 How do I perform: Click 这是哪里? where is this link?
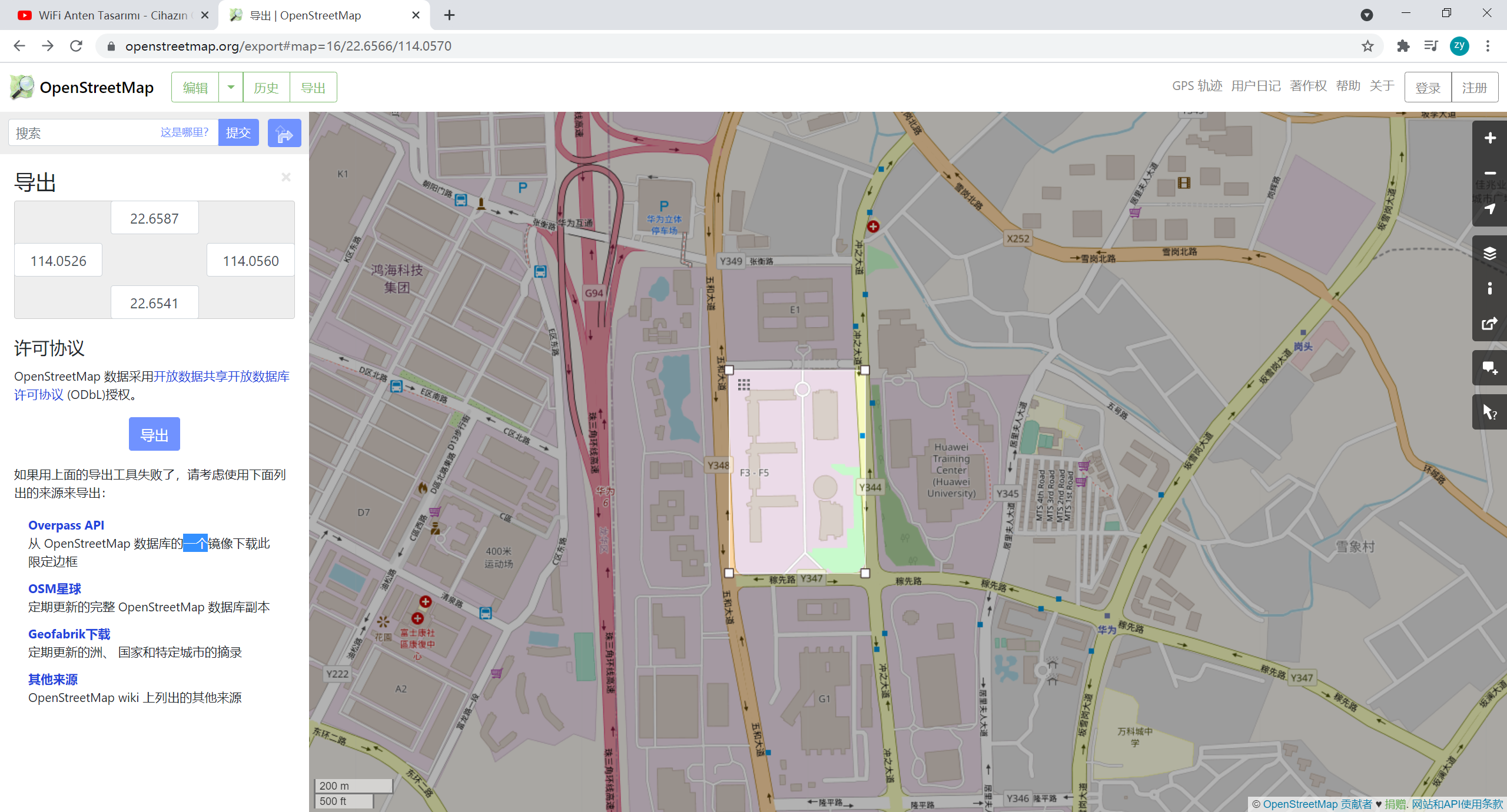(185, 132)
